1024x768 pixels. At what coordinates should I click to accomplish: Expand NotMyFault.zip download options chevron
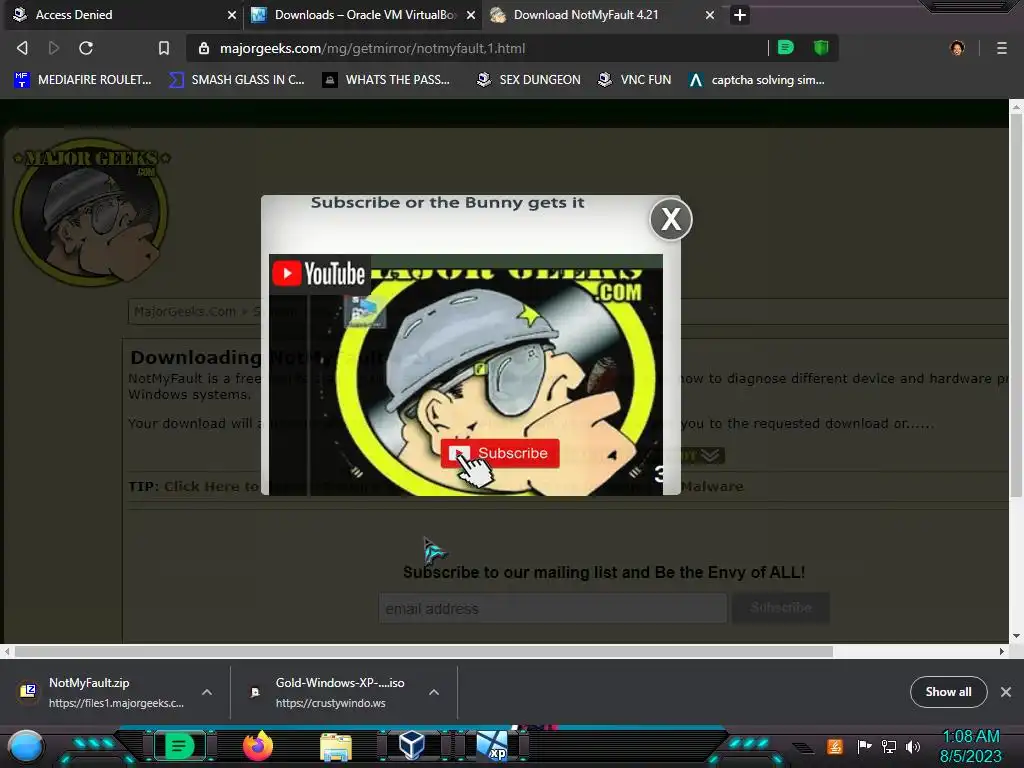(207, 692)
